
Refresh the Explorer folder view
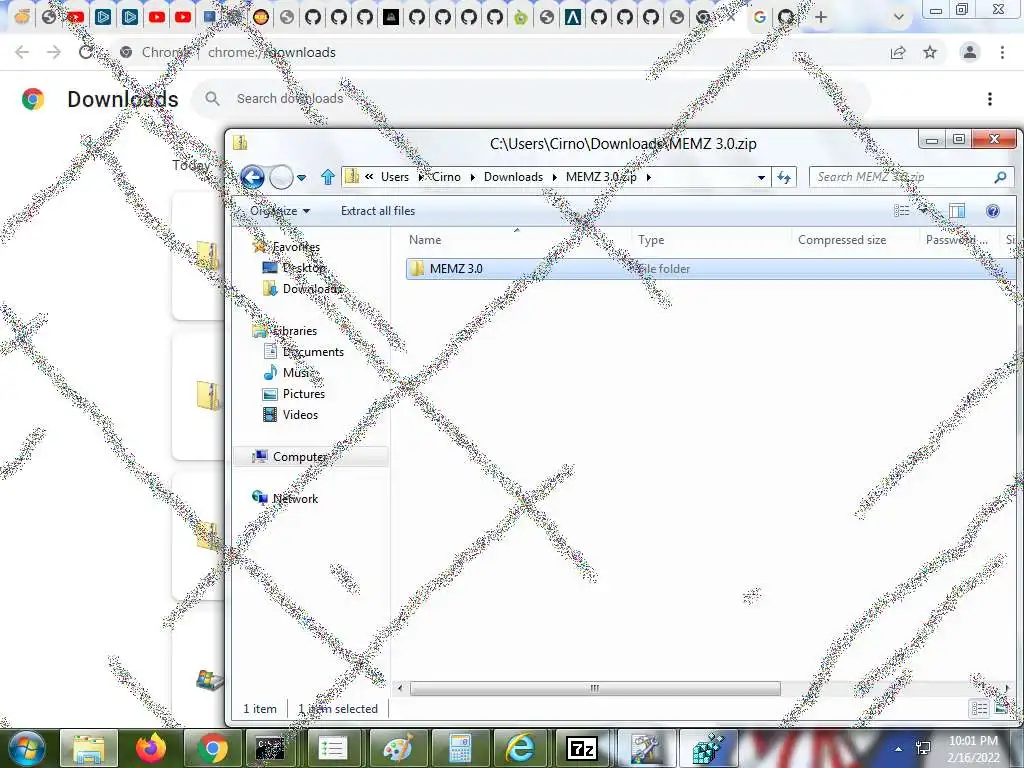(x=784, y=177)
